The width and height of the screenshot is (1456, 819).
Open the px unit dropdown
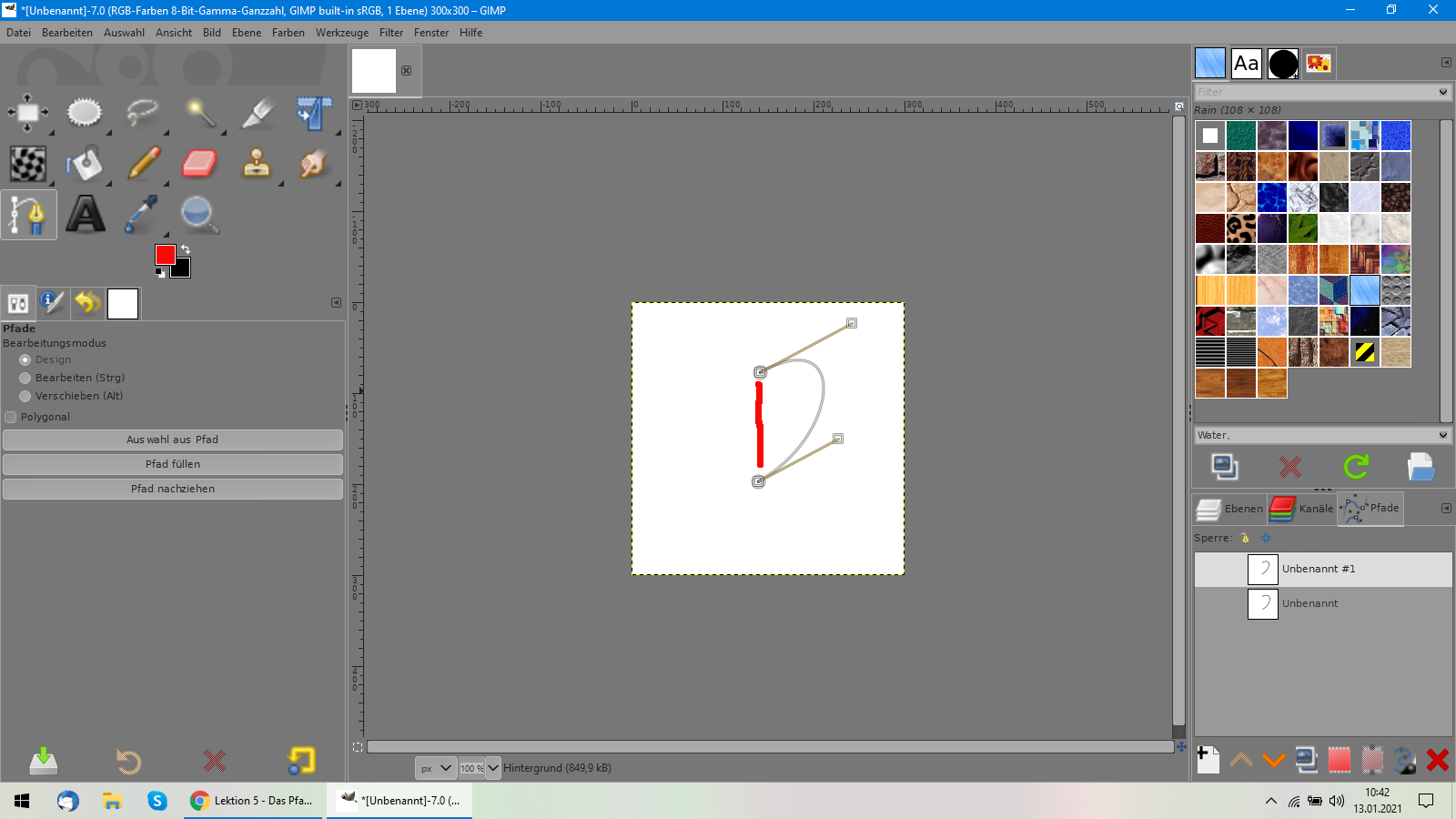tap(436, 768)
